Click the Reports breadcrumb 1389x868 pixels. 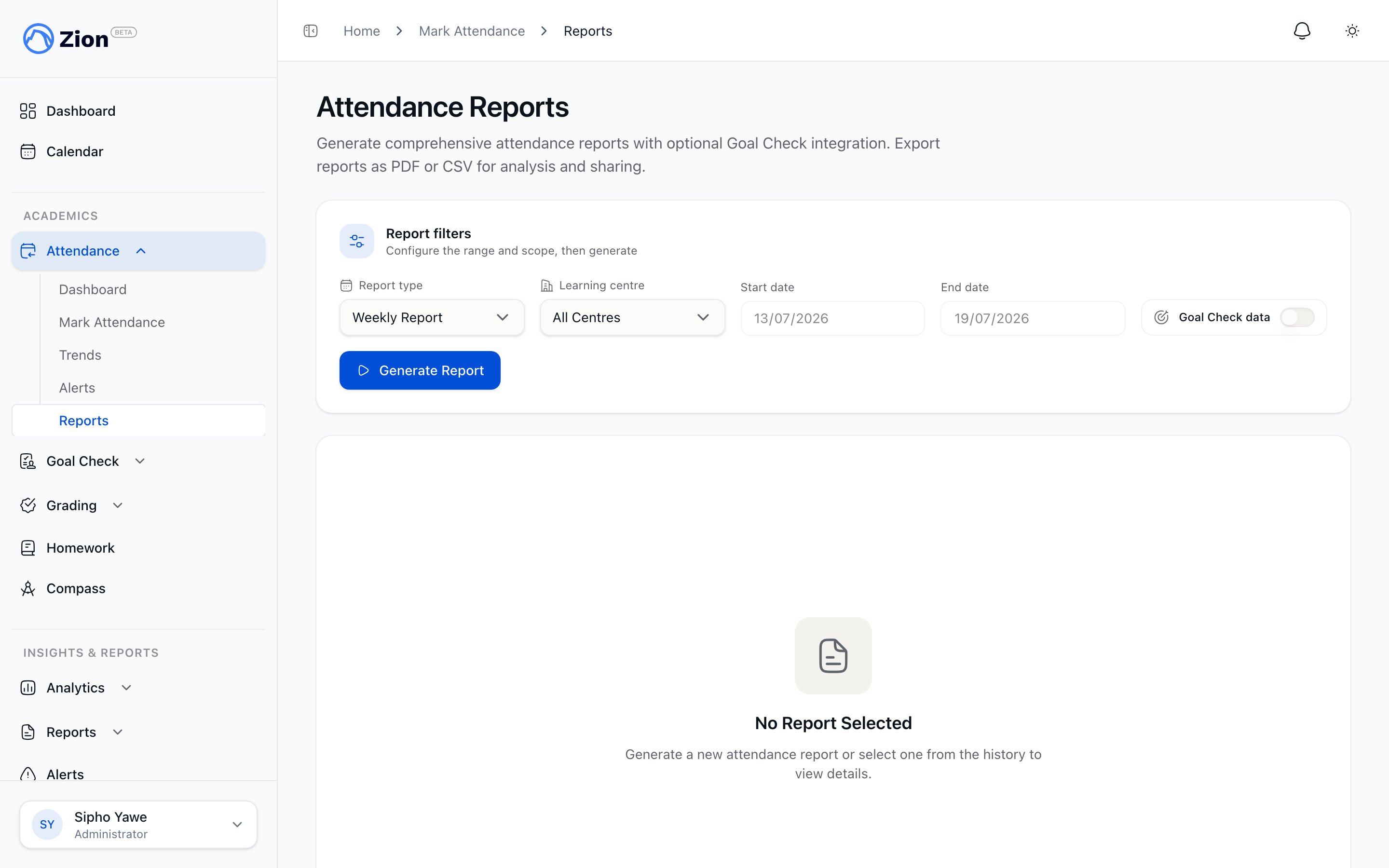[588, 31]
